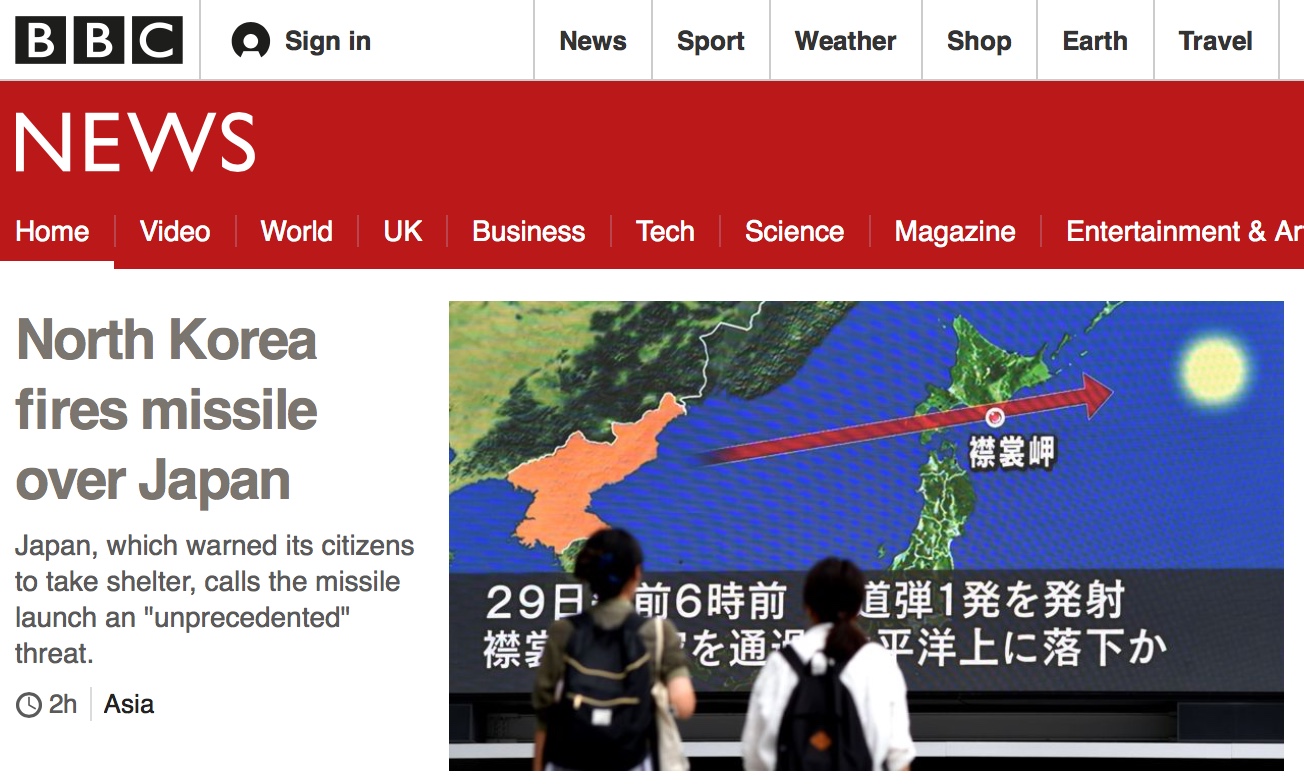Click the Sign in profile avatar icon
Viewport: 1304px width, 784px height.
coord(251,41)
